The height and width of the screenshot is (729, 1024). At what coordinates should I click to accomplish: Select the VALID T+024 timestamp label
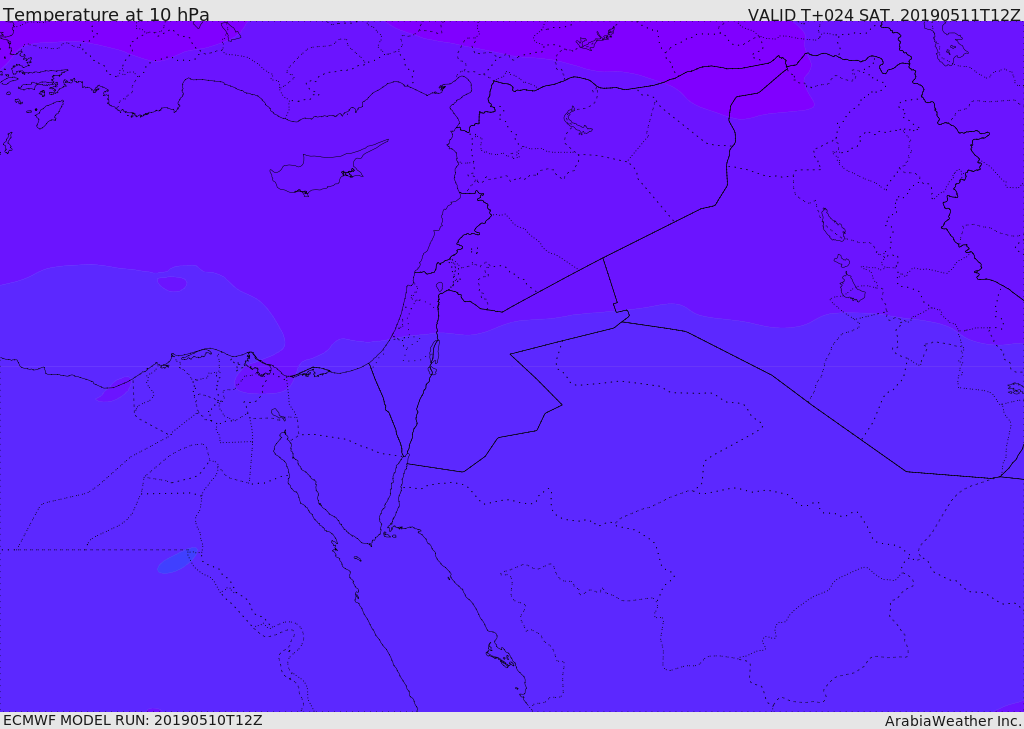(x=884, y=15)
